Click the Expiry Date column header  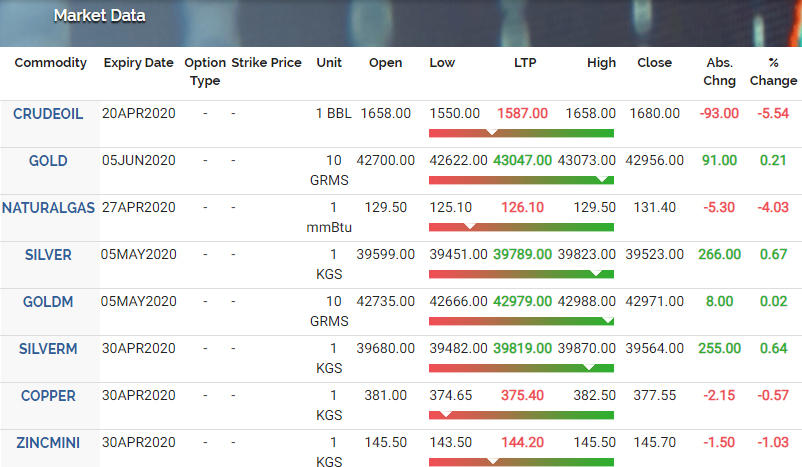[x=139, y=63]
